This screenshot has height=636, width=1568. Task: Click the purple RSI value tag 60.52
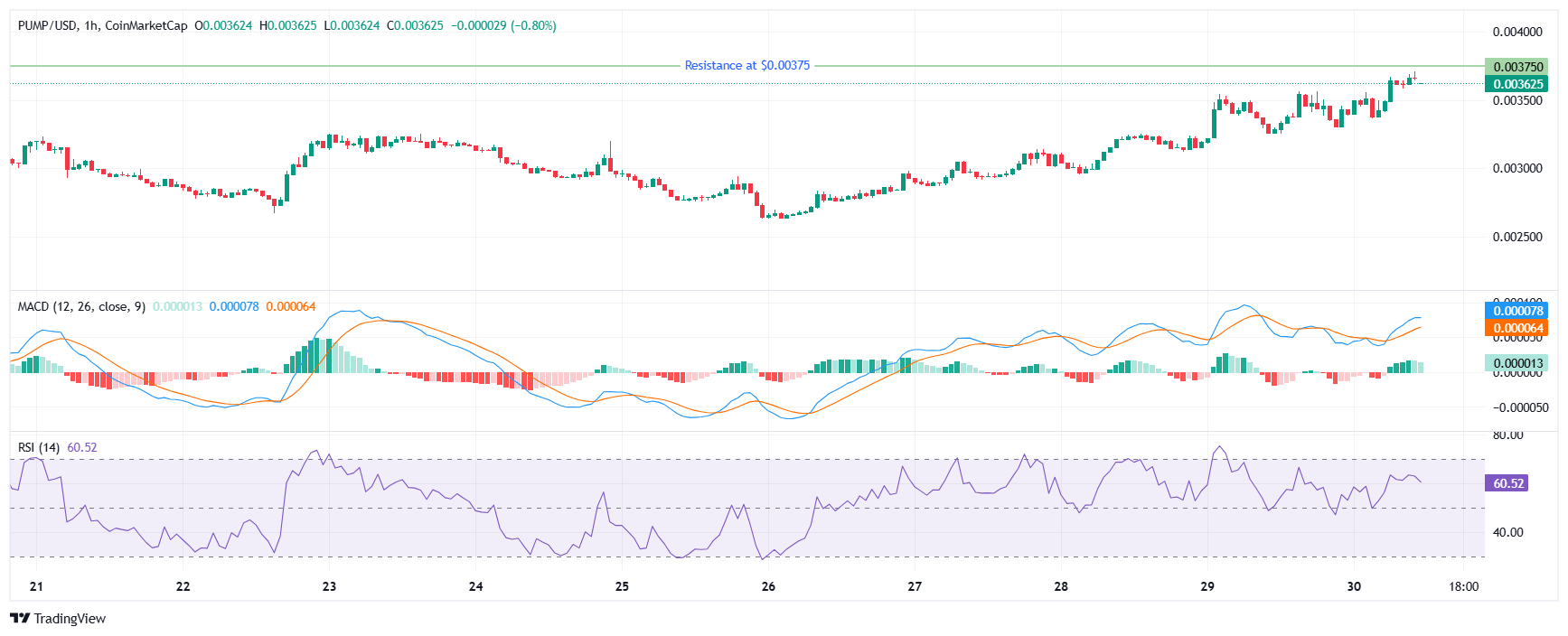[1508, 483]
